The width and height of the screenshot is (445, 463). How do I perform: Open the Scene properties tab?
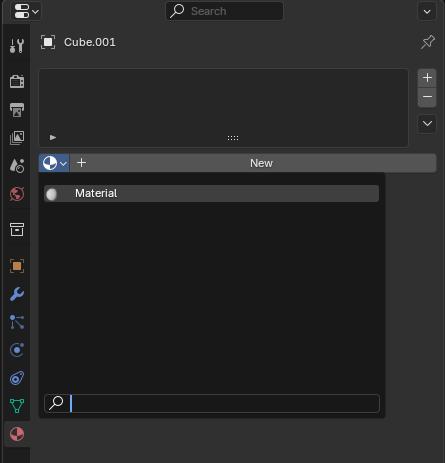tap(17, 165)
